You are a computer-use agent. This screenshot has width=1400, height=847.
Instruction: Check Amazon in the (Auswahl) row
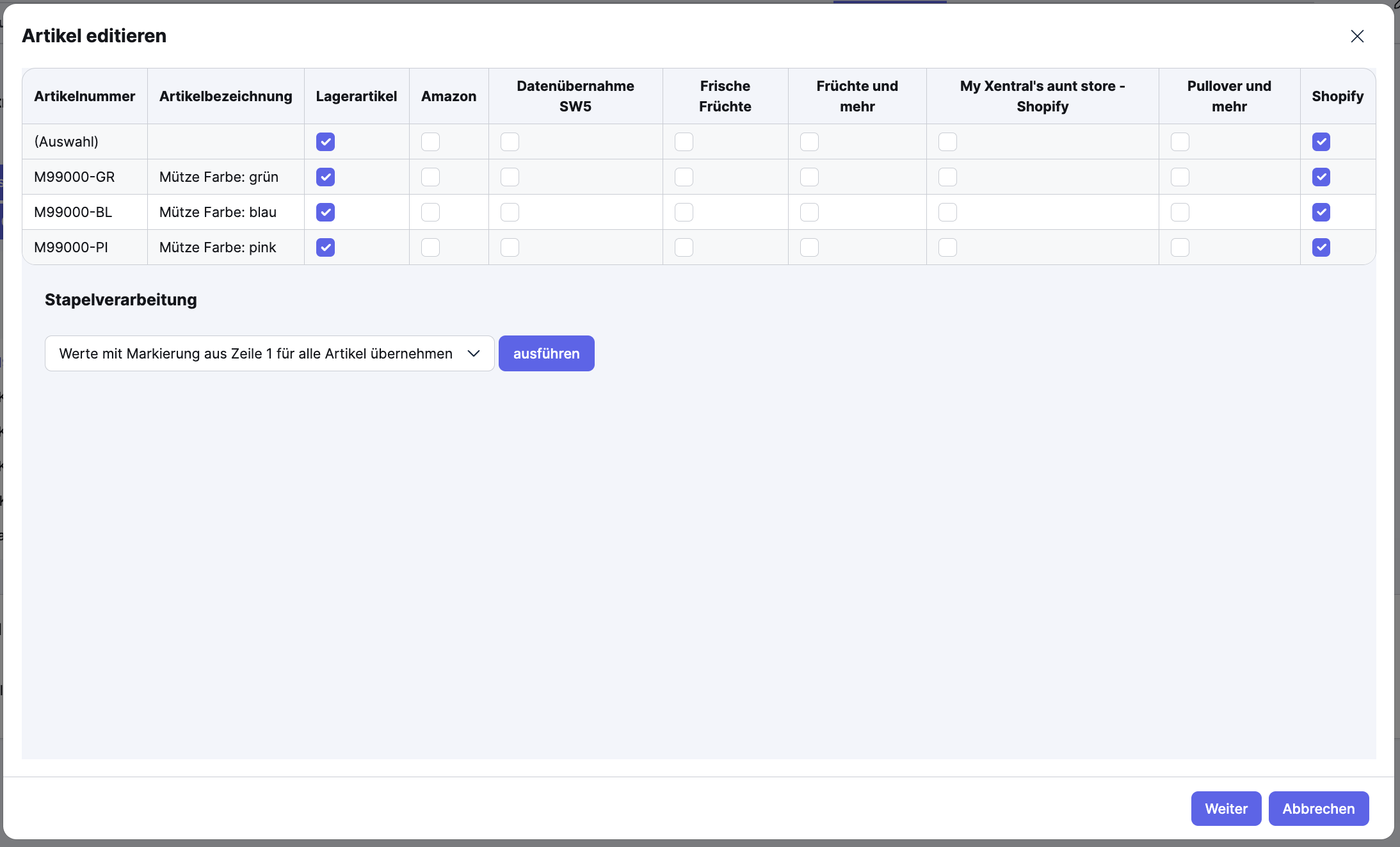[430, 141]
